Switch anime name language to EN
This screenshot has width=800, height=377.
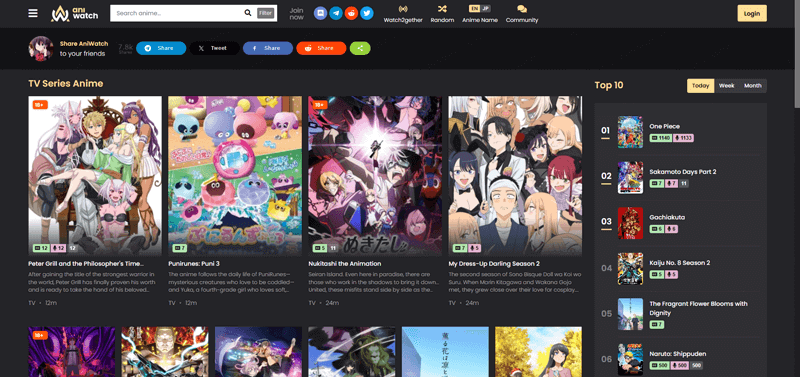474,8
